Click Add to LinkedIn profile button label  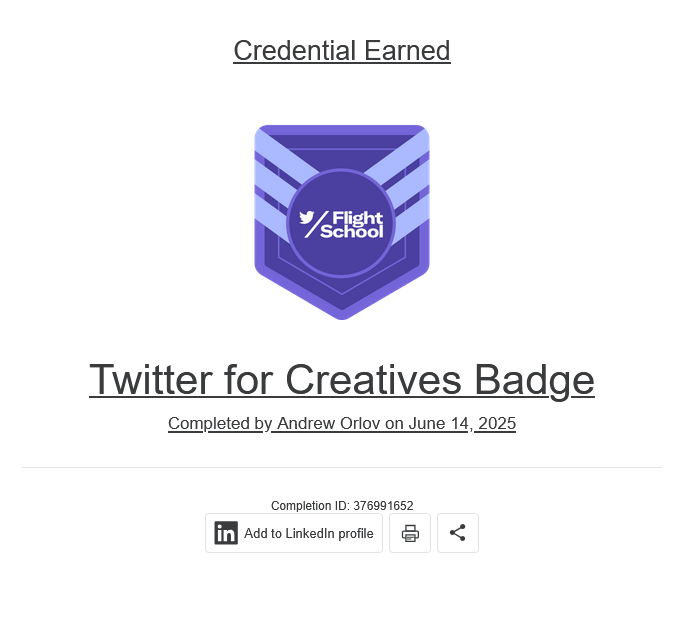point(308,533)
